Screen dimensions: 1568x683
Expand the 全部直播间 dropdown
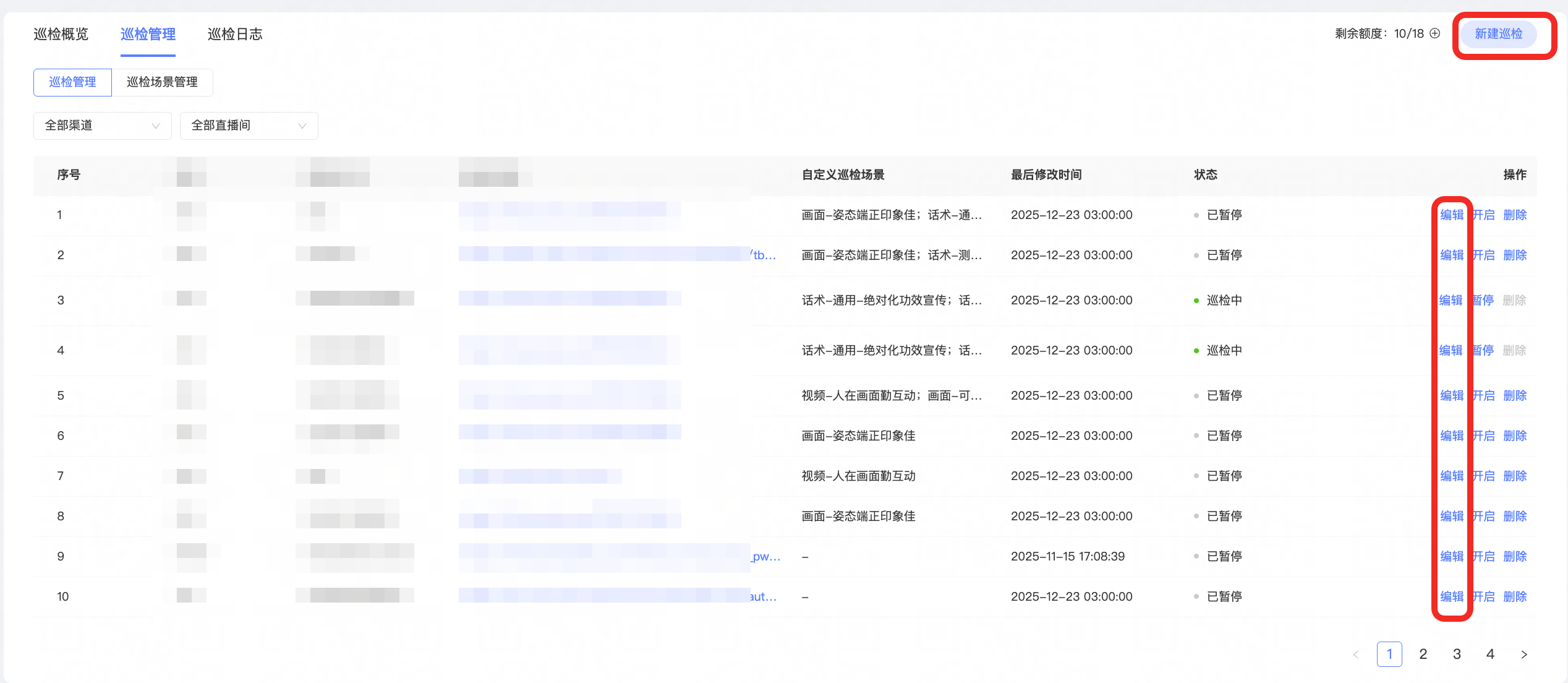click(249, 126)
